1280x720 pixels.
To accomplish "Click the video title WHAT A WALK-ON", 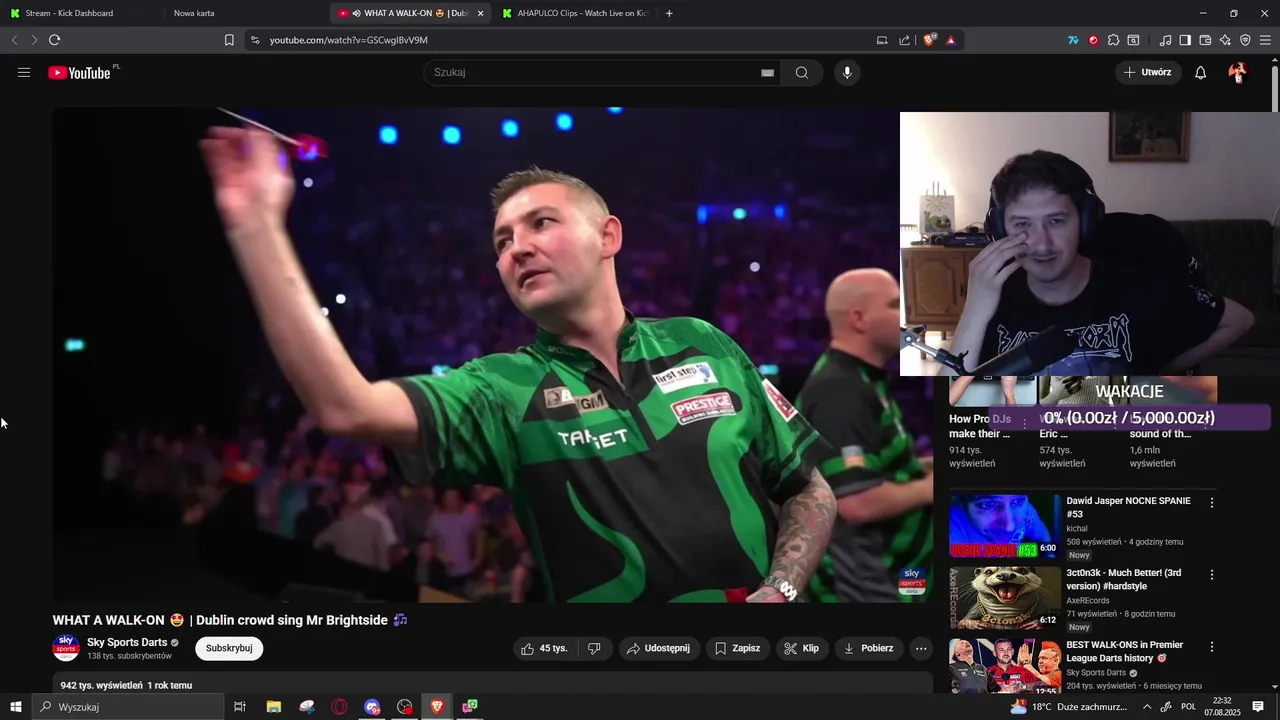I will pyautogui.click(x=230, y=620).
